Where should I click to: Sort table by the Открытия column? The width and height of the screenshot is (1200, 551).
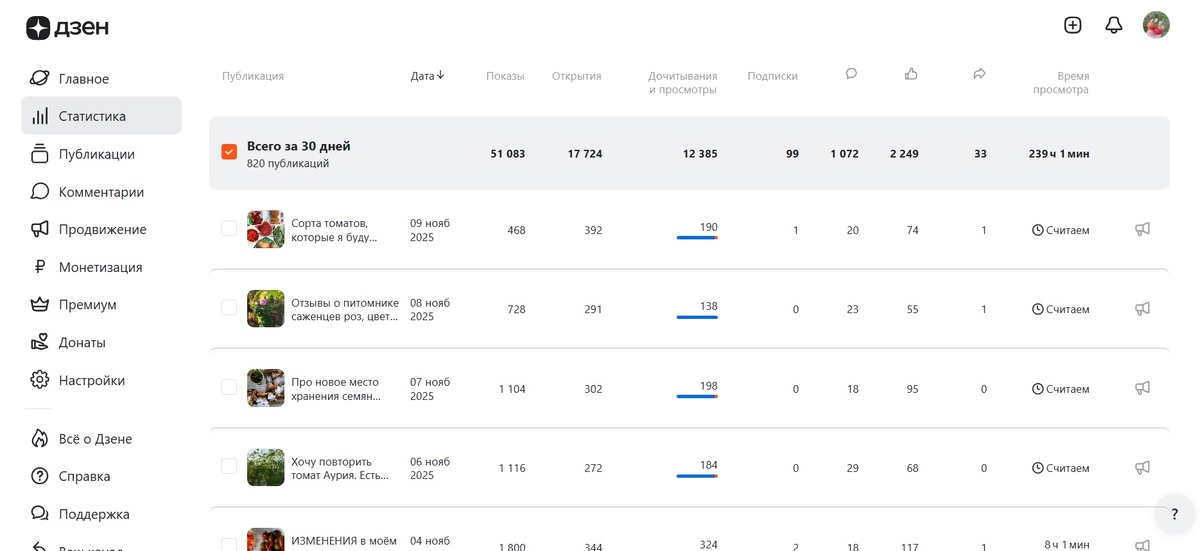tap(576, 76)
